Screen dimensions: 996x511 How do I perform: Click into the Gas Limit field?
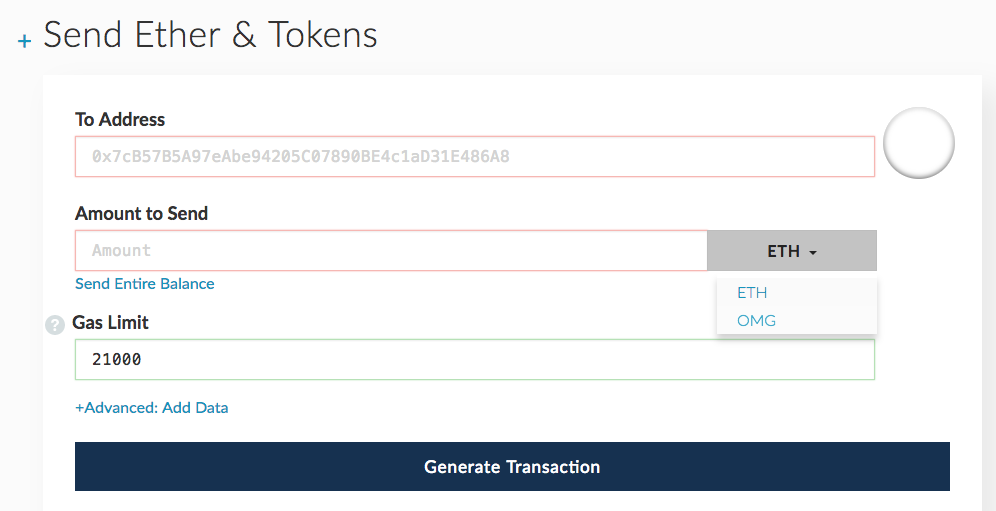click(474, 359)
